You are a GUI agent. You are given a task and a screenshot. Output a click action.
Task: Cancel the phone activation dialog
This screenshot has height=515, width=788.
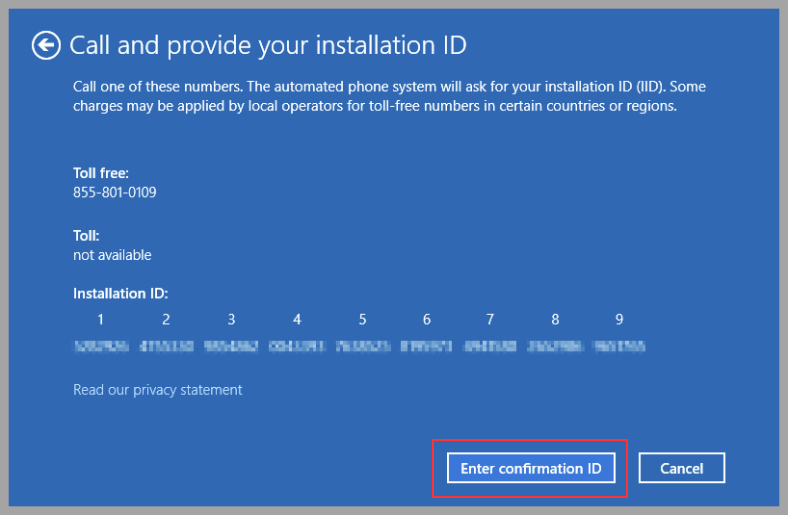point(681,468)
